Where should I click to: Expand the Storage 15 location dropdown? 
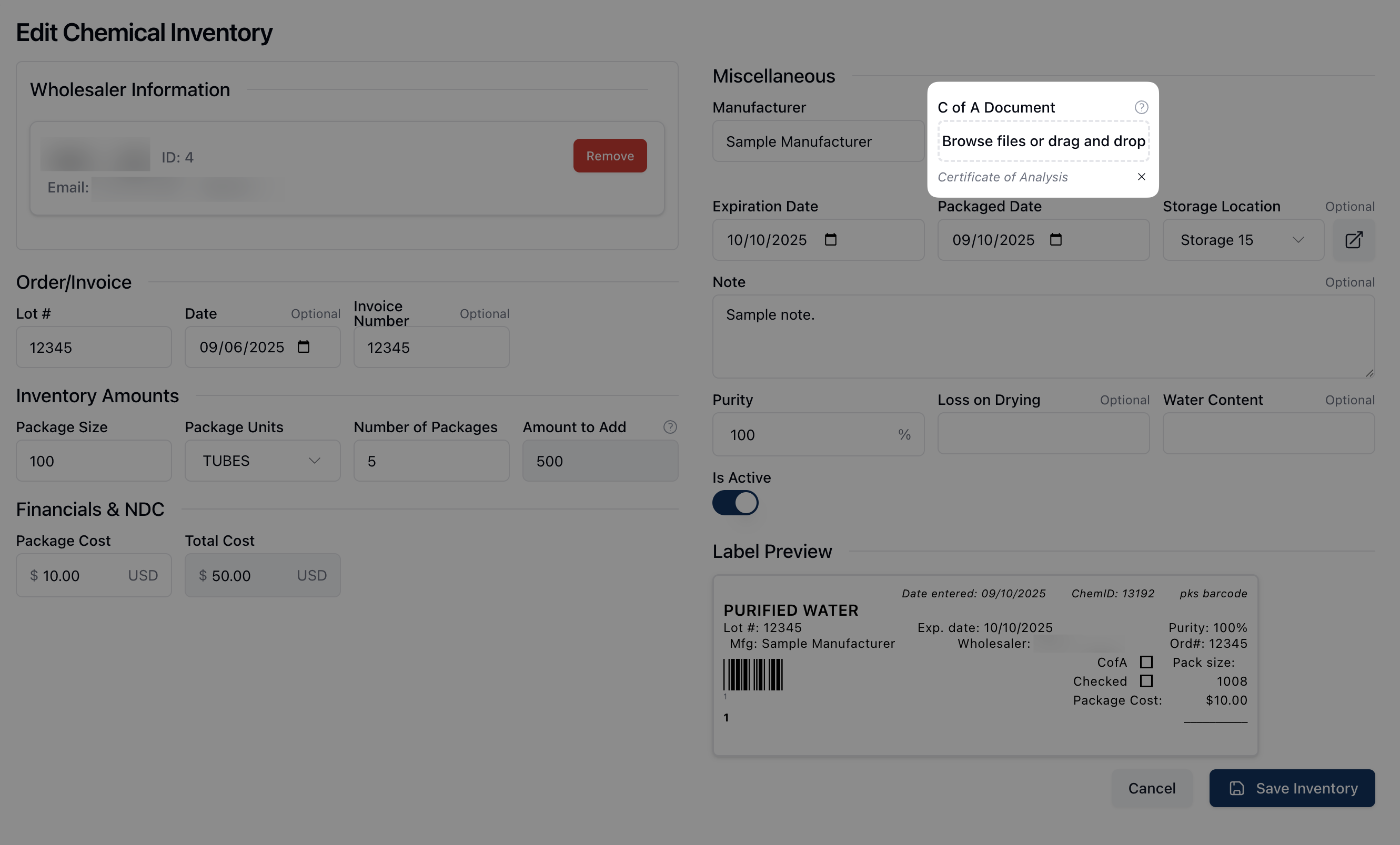[x=1243, y=240]
